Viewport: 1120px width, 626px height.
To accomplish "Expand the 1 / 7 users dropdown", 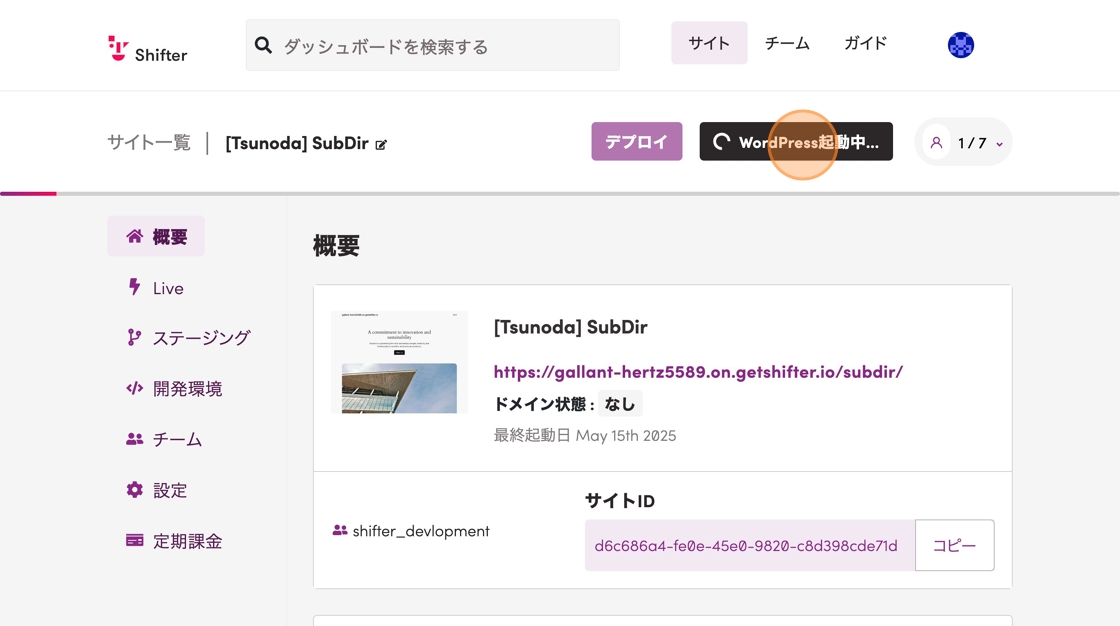I will (x=963, y=142).
